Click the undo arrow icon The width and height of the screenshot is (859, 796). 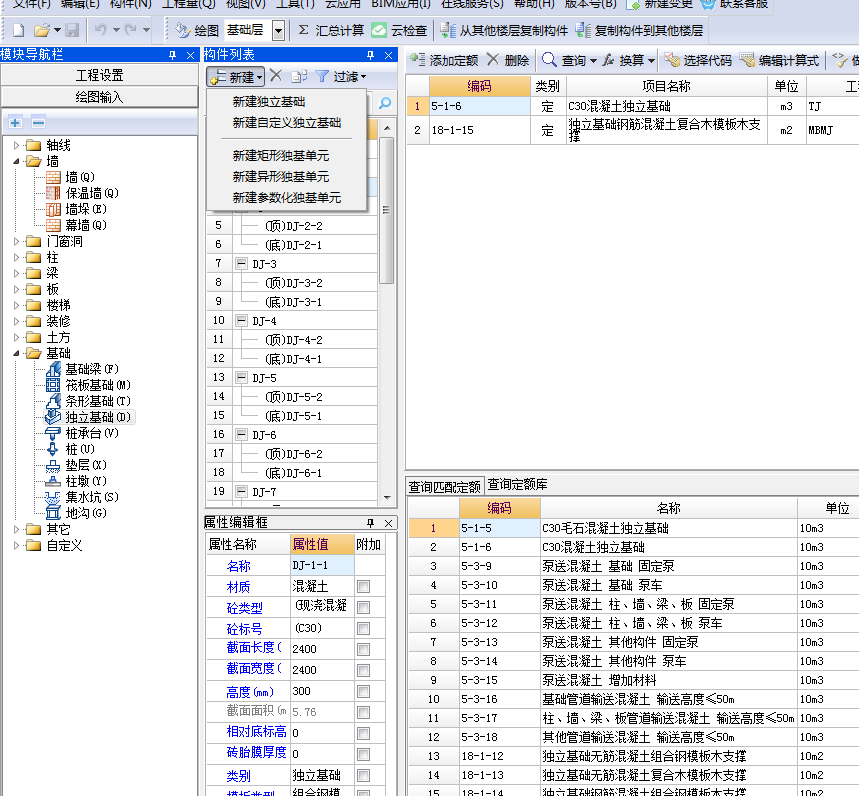100,30
